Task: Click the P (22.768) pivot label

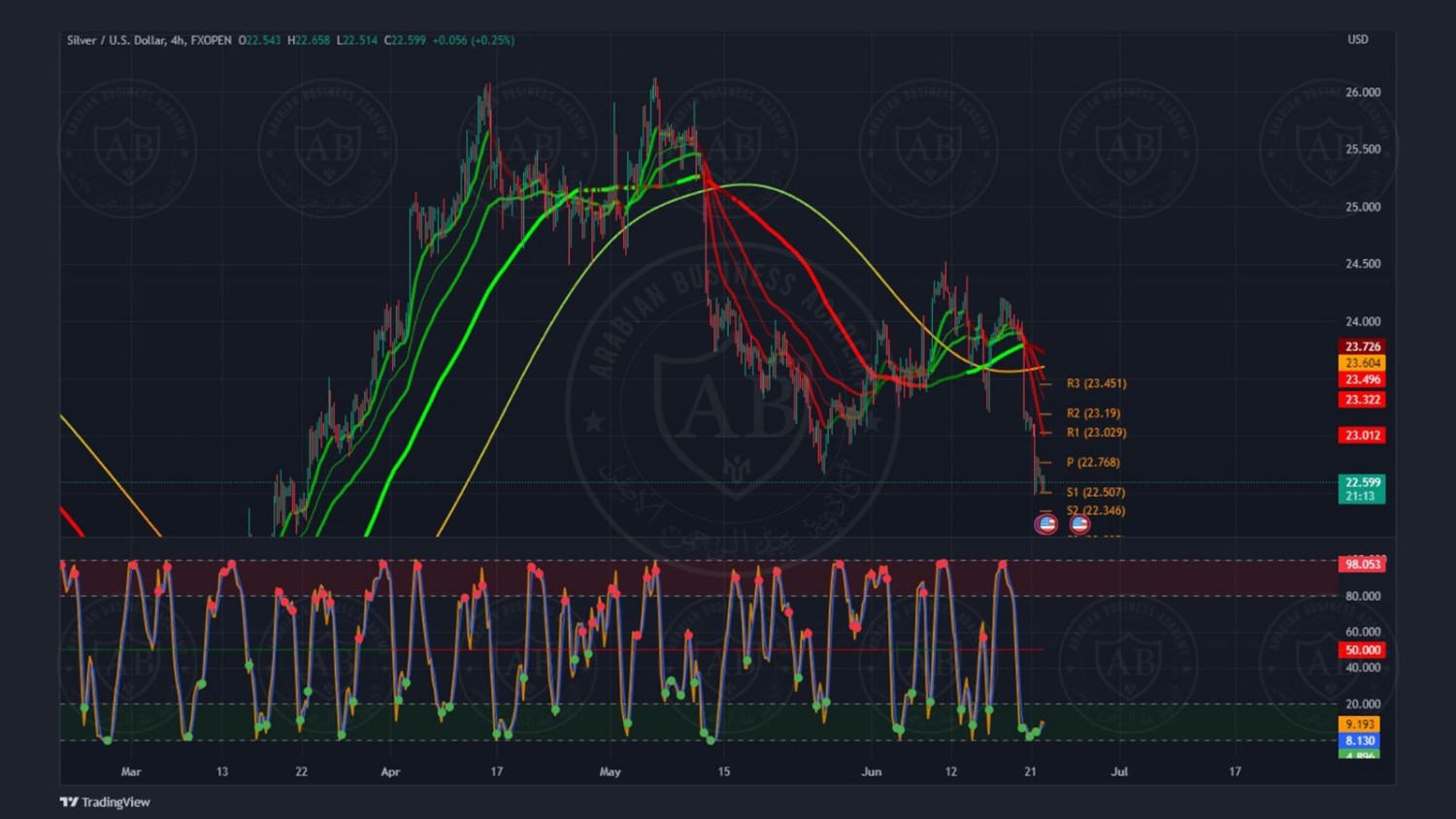Action: [x=1093, y=463]
